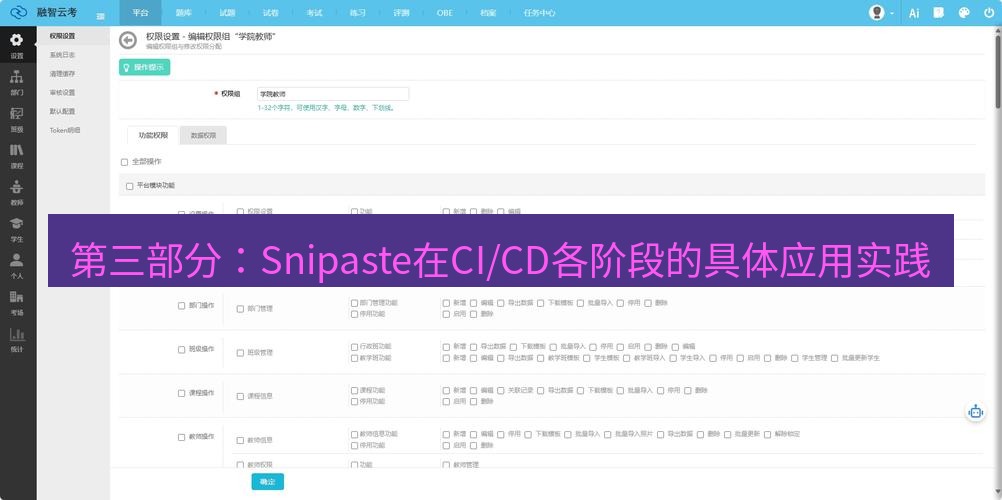
Task: Switch to the 数据权限 tab
Action: point(203,136)
